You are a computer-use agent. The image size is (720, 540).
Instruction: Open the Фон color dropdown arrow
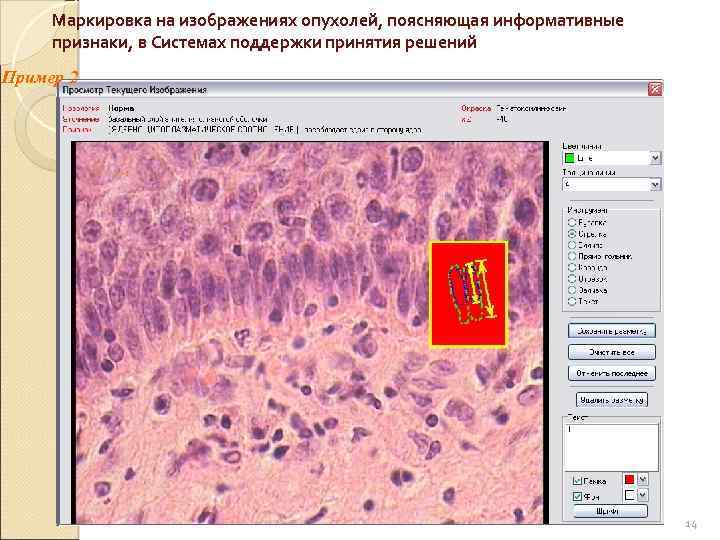click(x=643, y=495)
